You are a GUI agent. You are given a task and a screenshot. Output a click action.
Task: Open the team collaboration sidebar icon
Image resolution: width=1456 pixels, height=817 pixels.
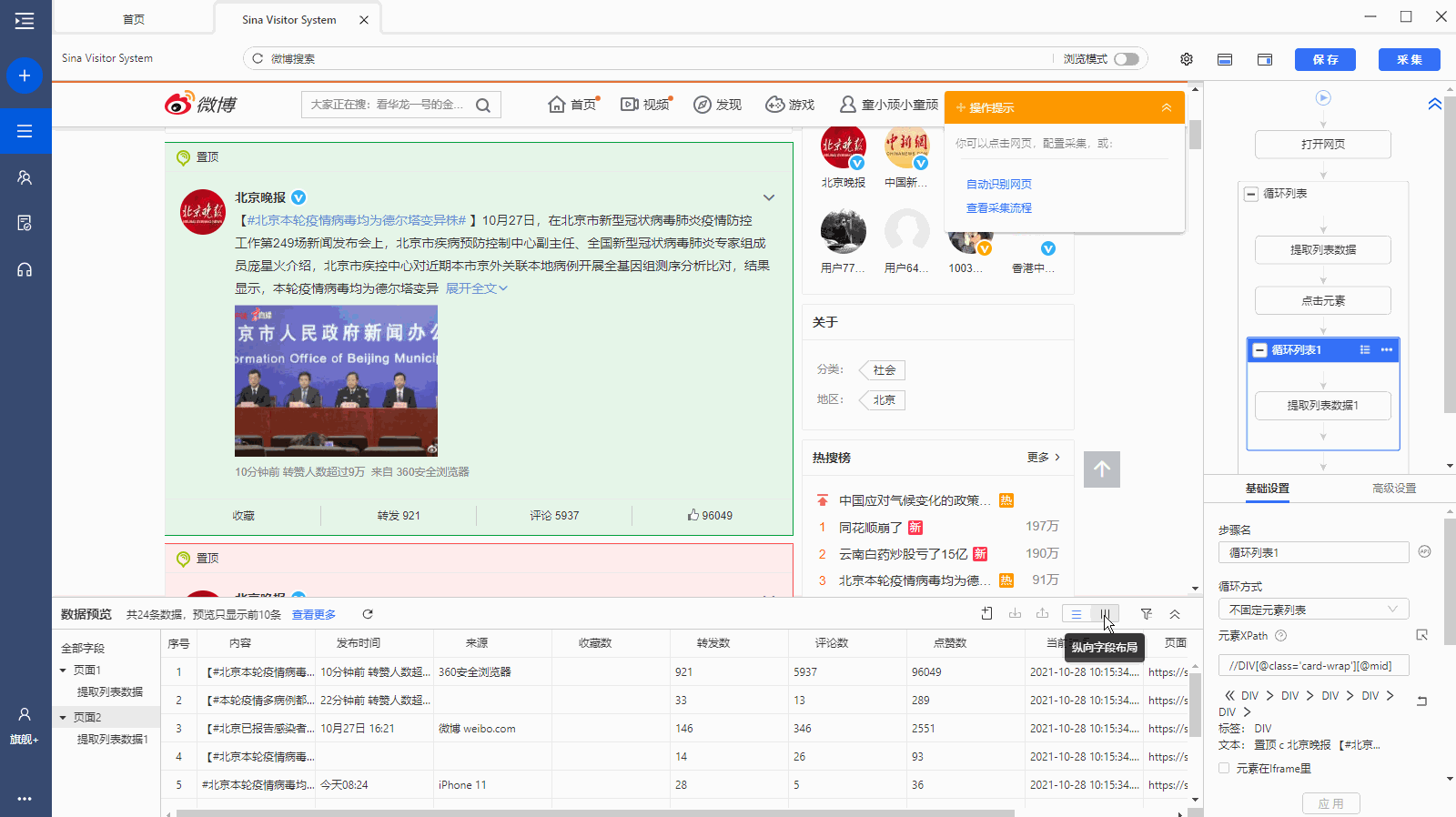point(25,177)
